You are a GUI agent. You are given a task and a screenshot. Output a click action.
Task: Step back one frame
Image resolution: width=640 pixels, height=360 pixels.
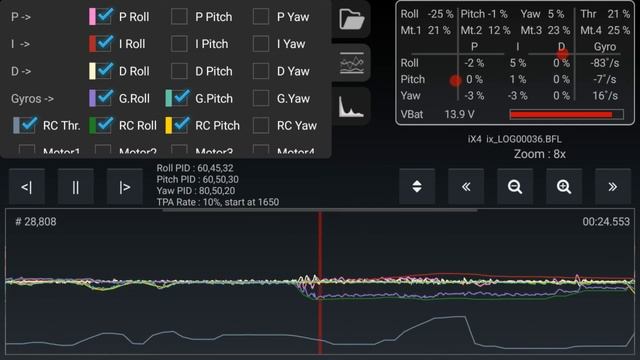(x=27, y=187)
